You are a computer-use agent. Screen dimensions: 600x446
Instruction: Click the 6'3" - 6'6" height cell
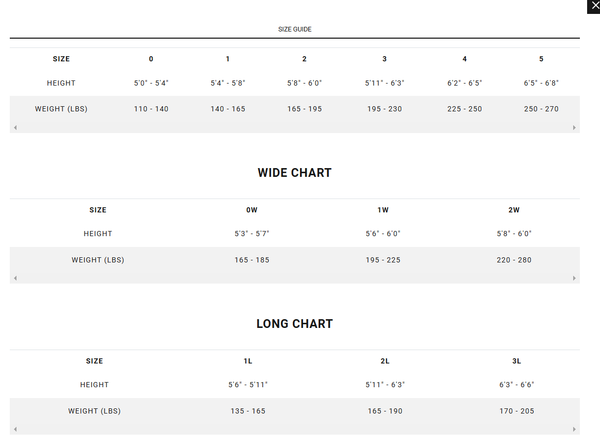point(516,385)
